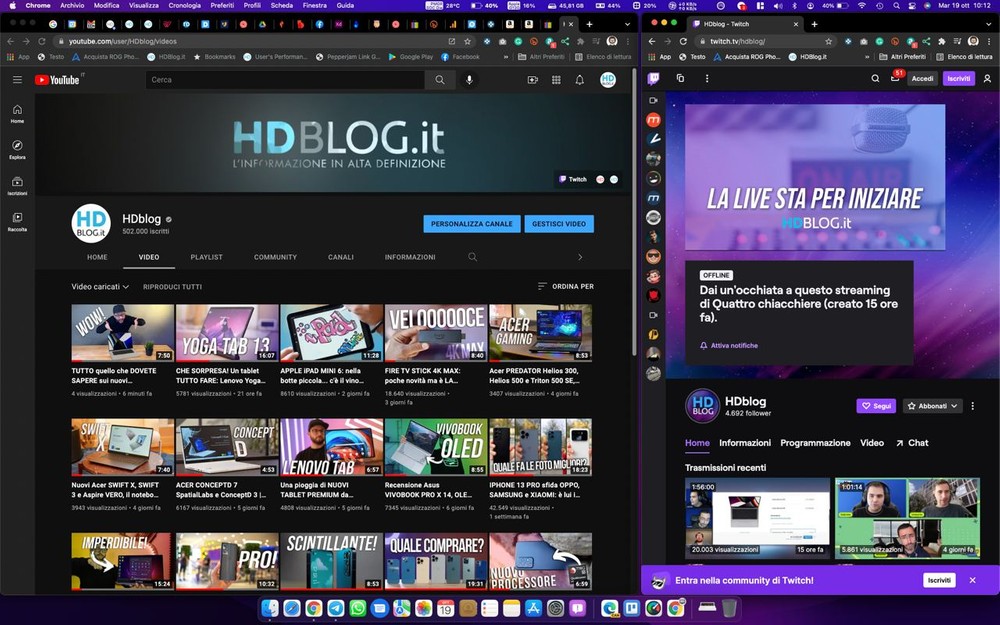The width and height of the screenshot is (1000, 625).
Task: Open the 1:56:00 recent Twitch broadcast
Action: click(x=758, y=518)
